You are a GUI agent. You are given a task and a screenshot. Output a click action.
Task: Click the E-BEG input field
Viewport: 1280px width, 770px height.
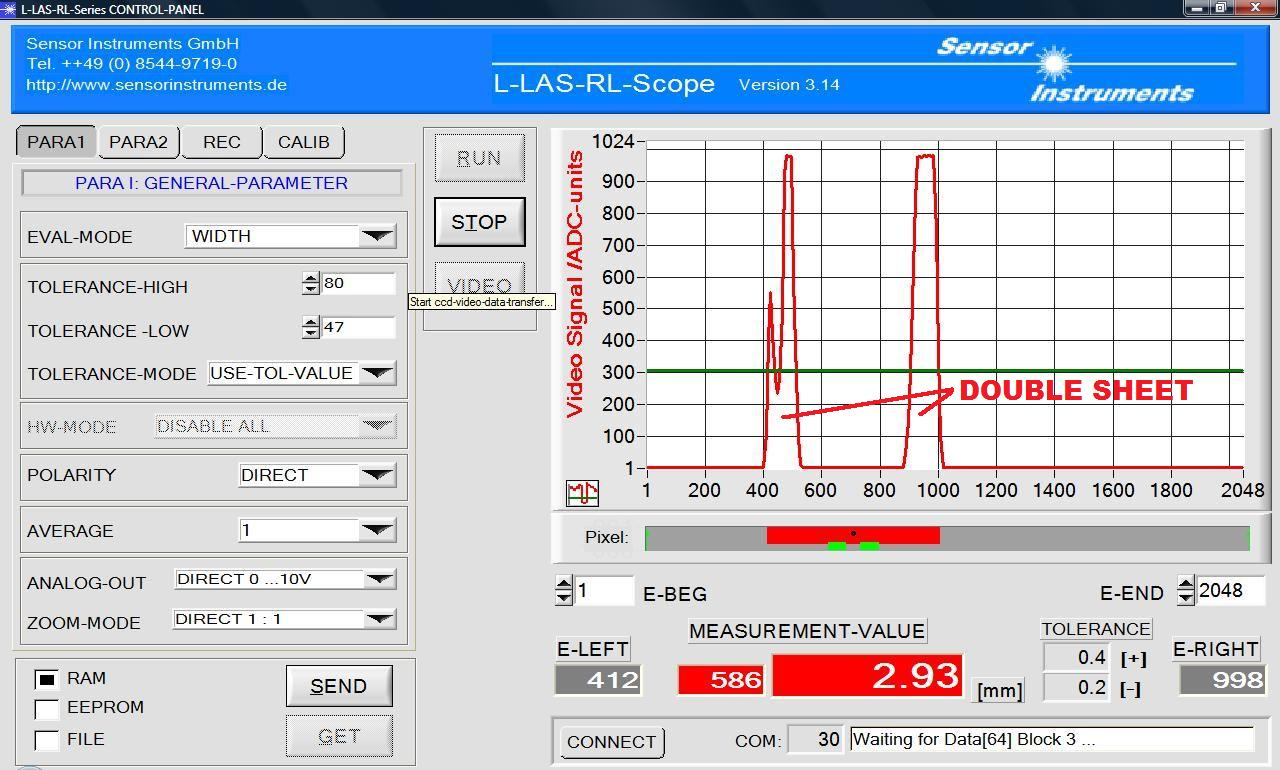pyautogui.click(x=604, y=591)
